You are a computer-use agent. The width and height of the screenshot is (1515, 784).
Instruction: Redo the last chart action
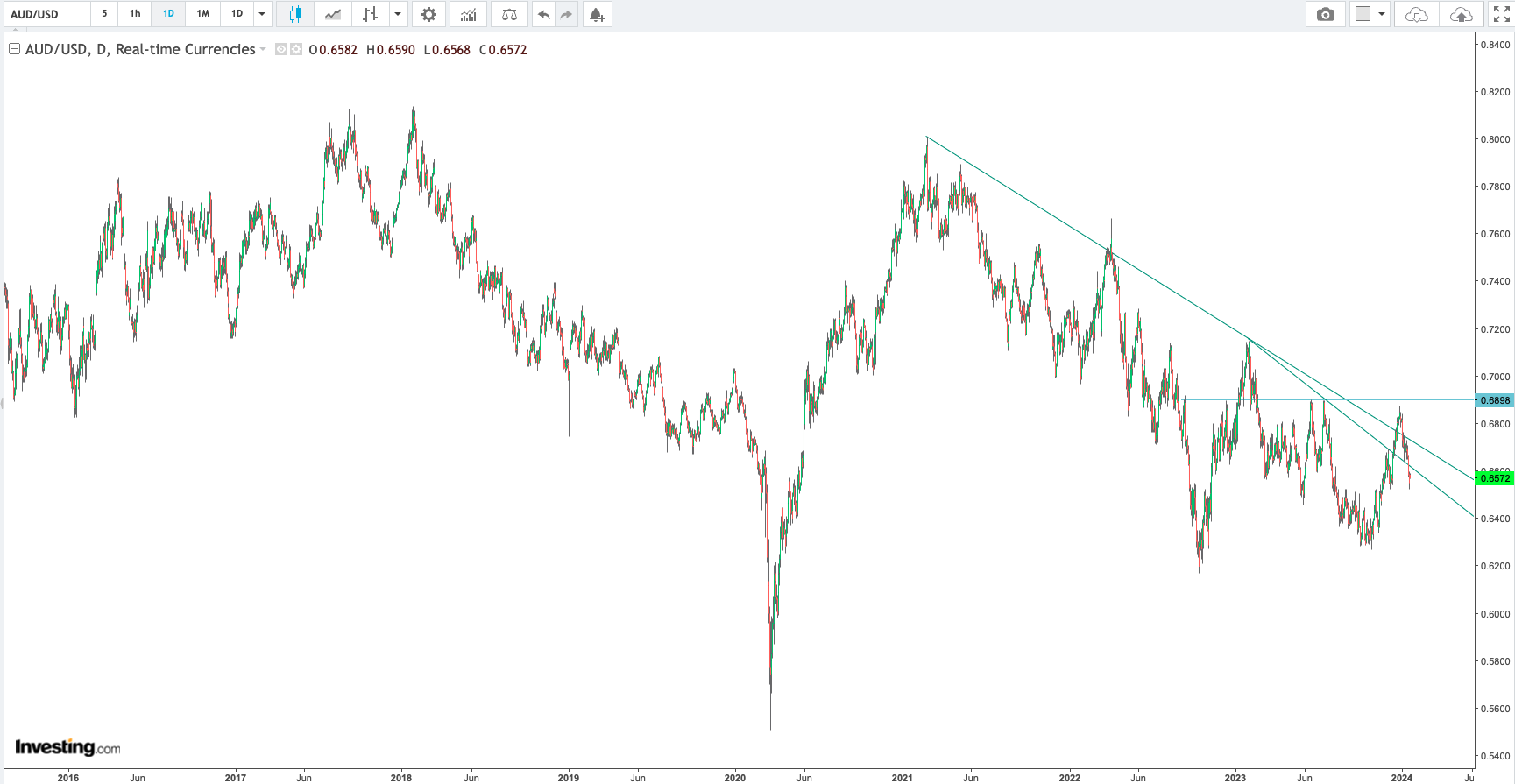[566, 14]
